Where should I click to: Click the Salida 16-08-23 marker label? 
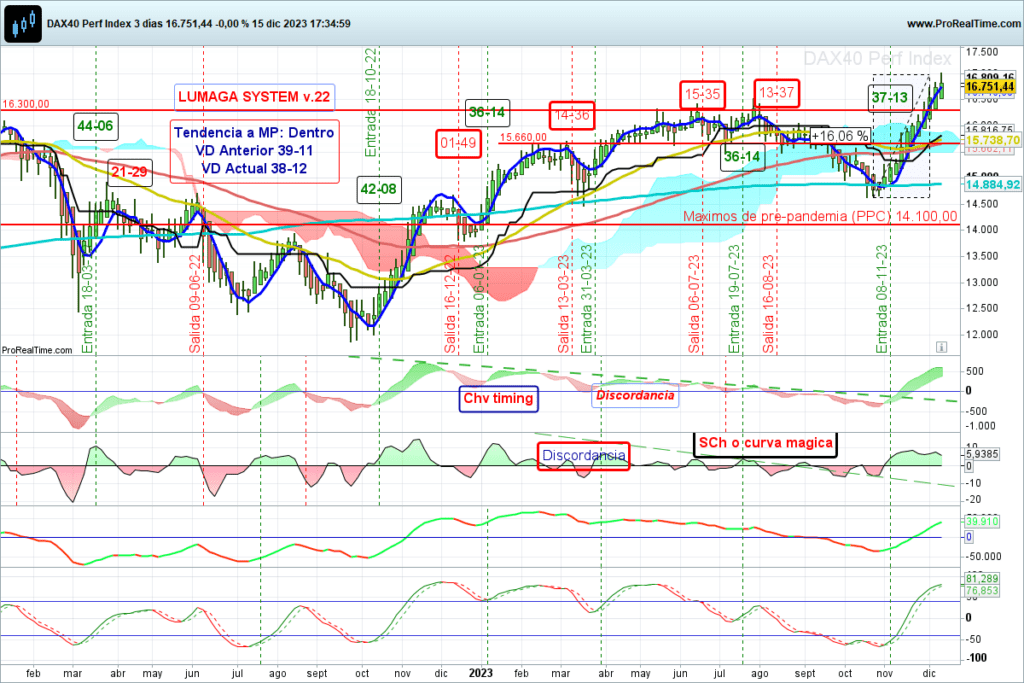[x=769, y=304]
